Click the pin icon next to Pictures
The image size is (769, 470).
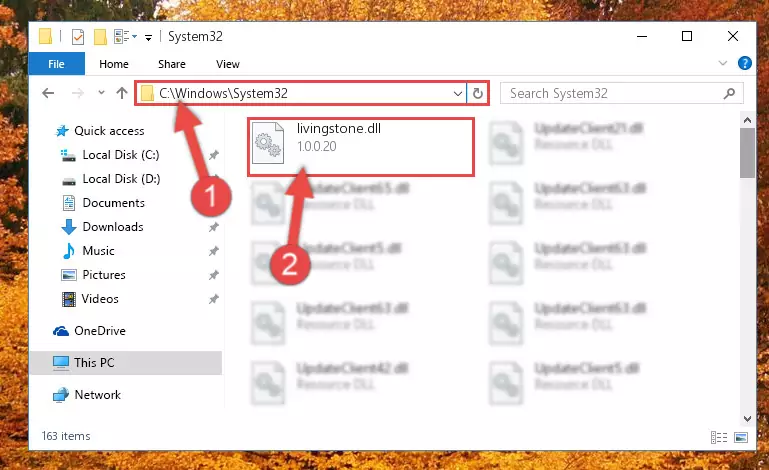[213, 275]
